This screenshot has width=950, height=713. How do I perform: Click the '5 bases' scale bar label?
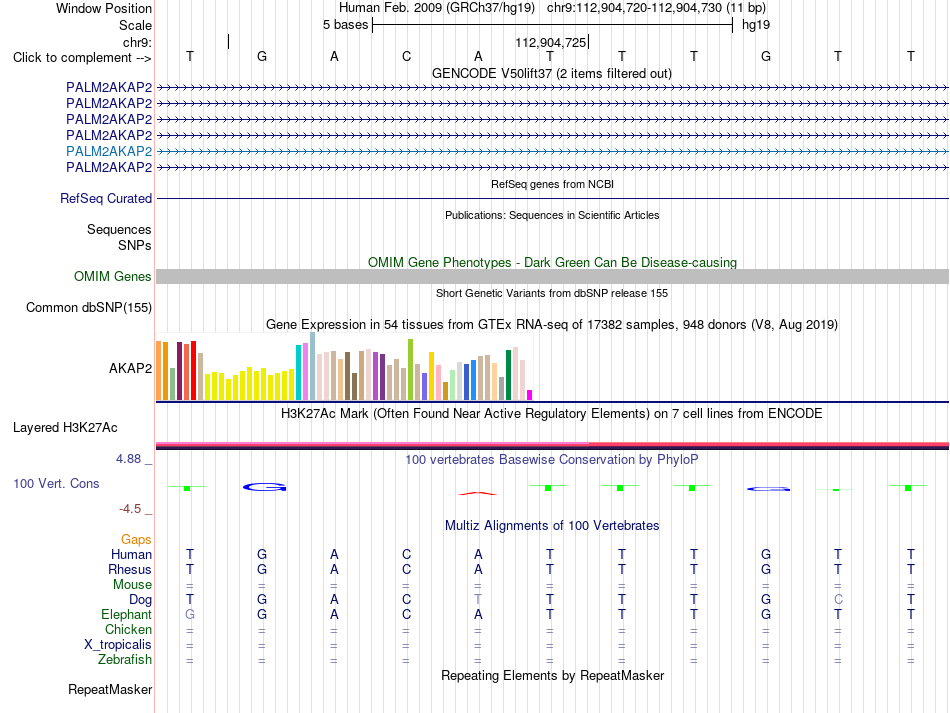click(x=345, y=25)
